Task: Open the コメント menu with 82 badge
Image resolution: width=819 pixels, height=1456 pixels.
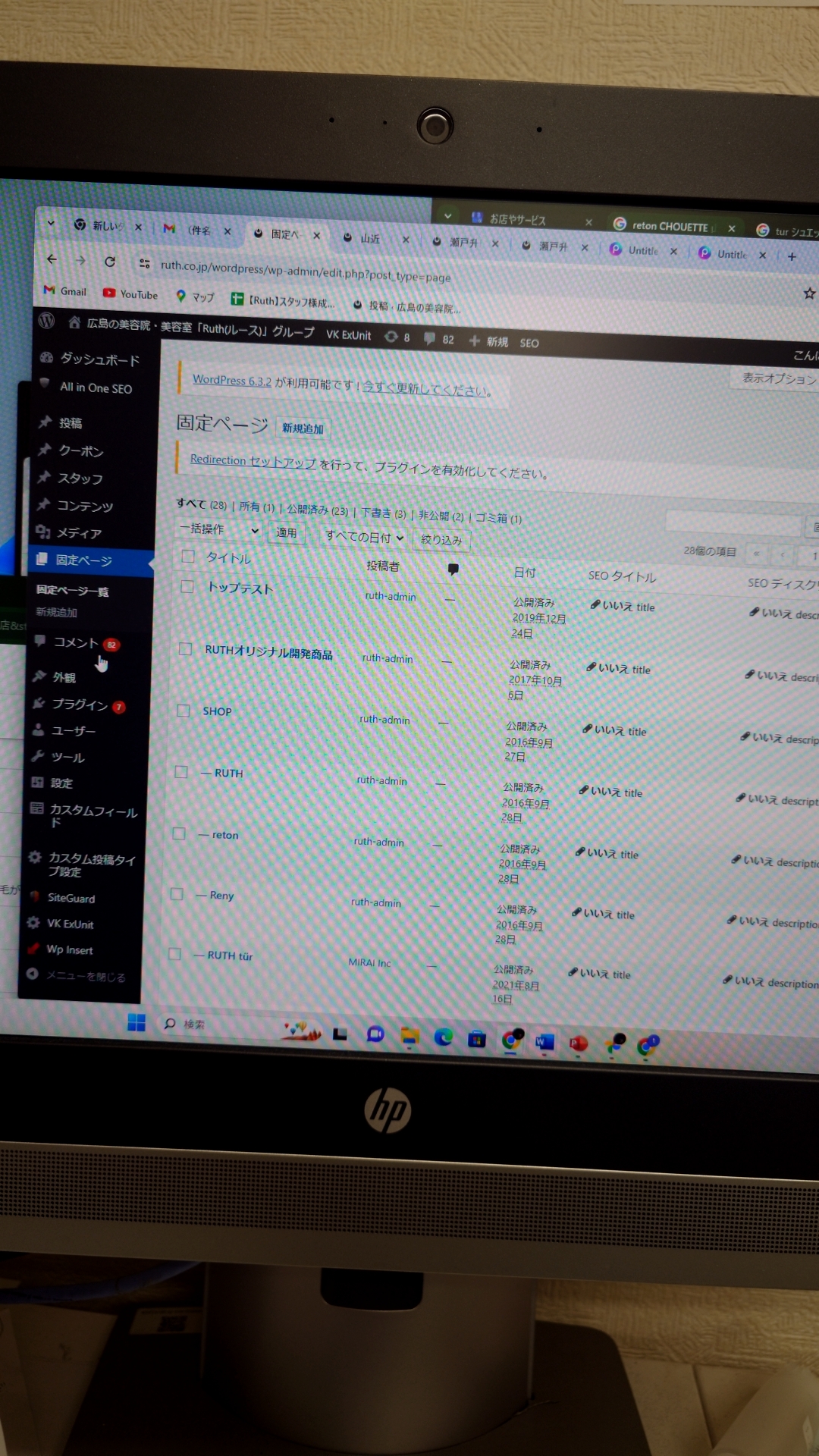Action: tap(77, 643)
